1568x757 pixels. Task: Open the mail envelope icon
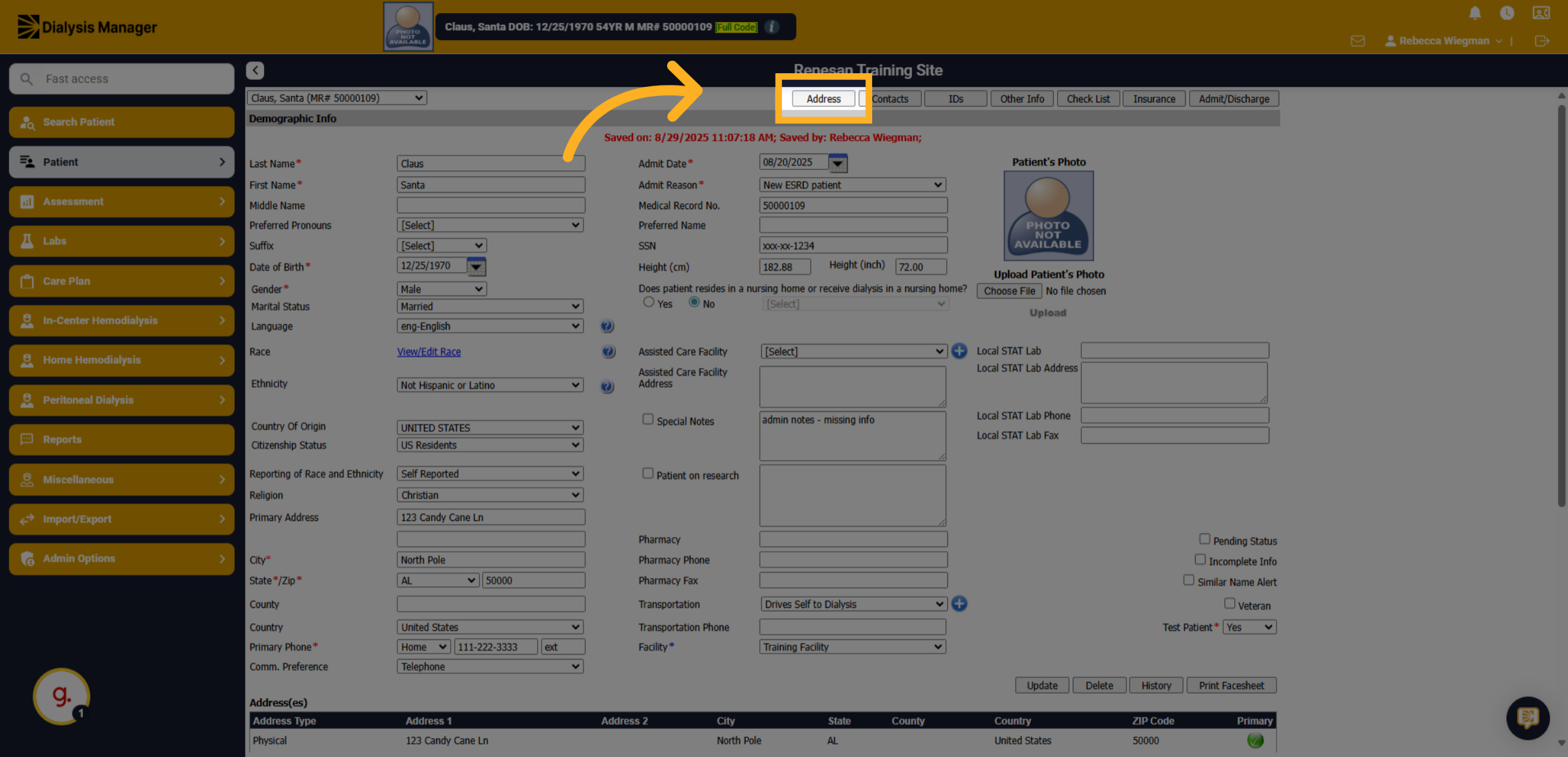click(x=1358, y=41)
